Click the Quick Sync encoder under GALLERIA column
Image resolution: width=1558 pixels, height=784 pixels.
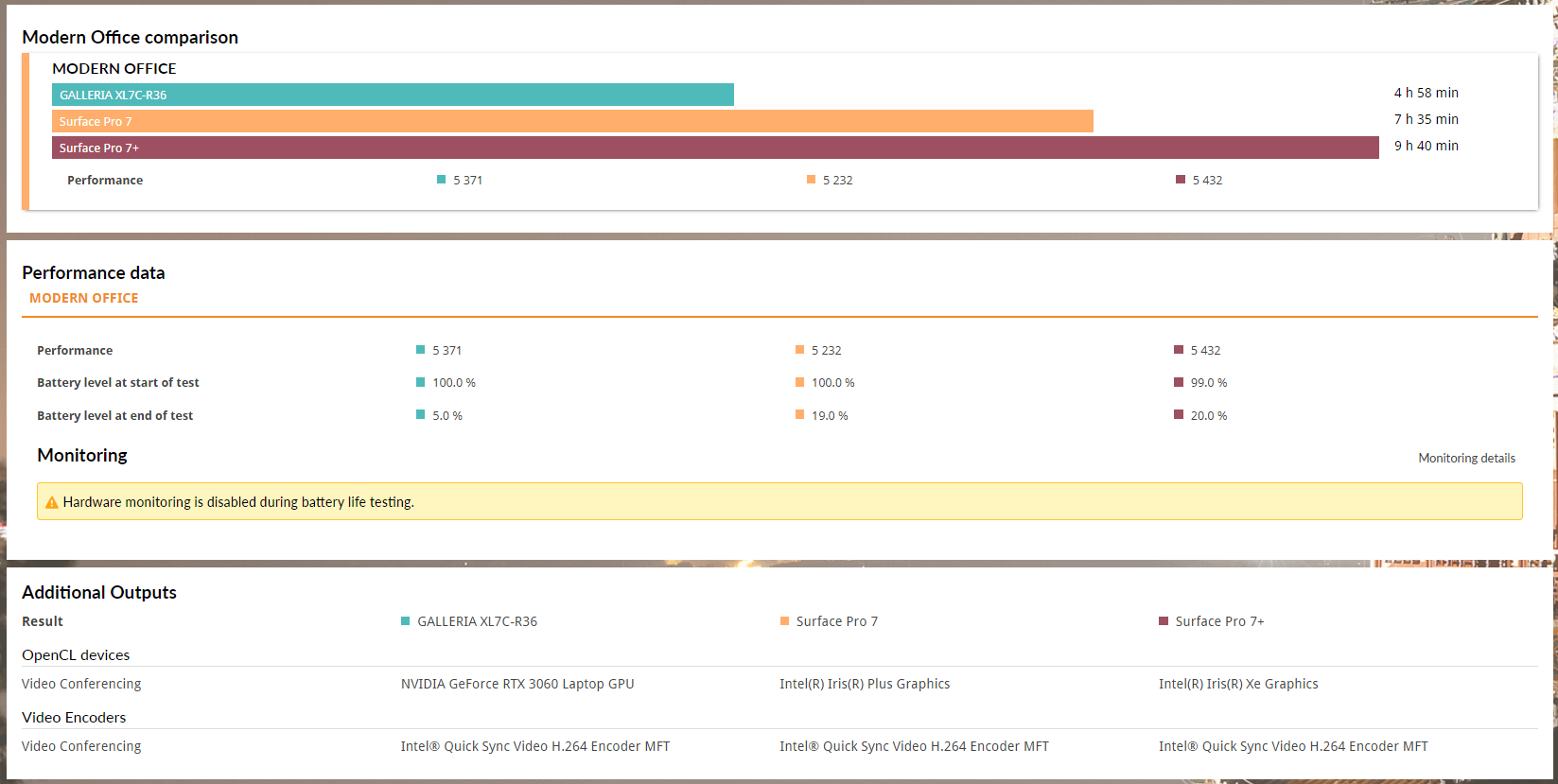click(535, 746)
